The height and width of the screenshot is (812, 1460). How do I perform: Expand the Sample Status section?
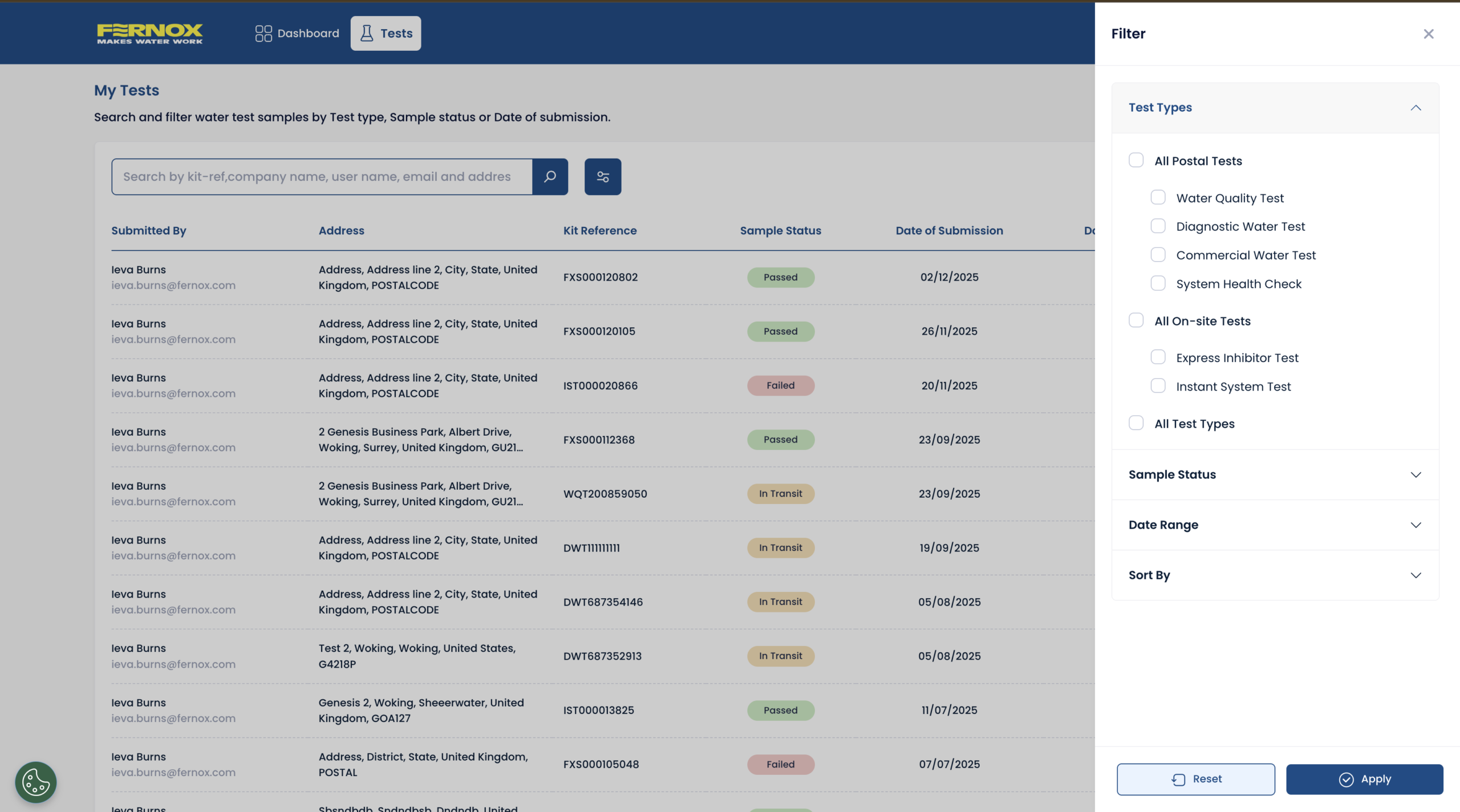click(1416, 475)
